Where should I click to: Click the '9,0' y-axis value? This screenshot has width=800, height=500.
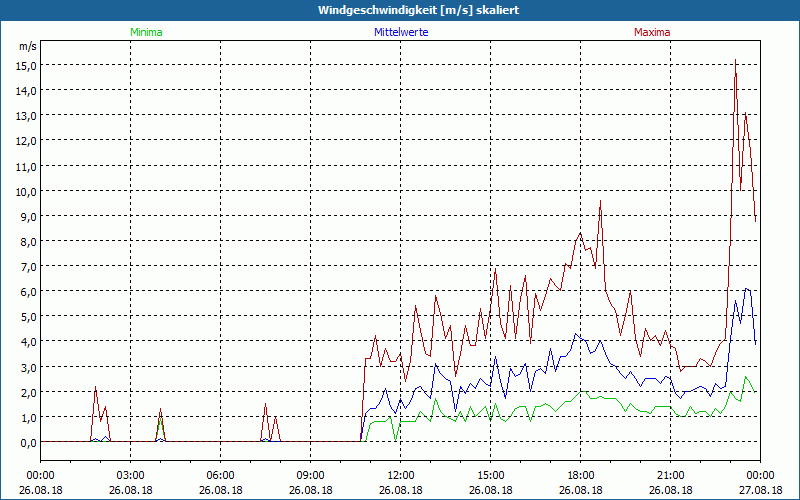(x=28, y=217)
